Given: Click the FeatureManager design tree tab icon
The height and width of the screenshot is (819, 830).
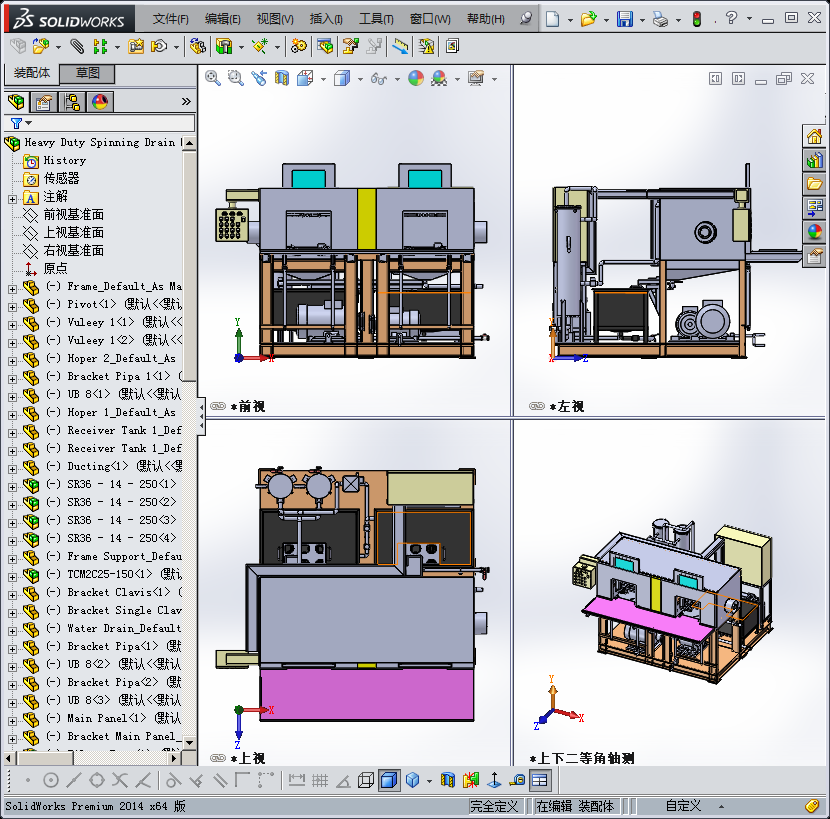Looking at the screenshot, I should (x=16, y=101).
